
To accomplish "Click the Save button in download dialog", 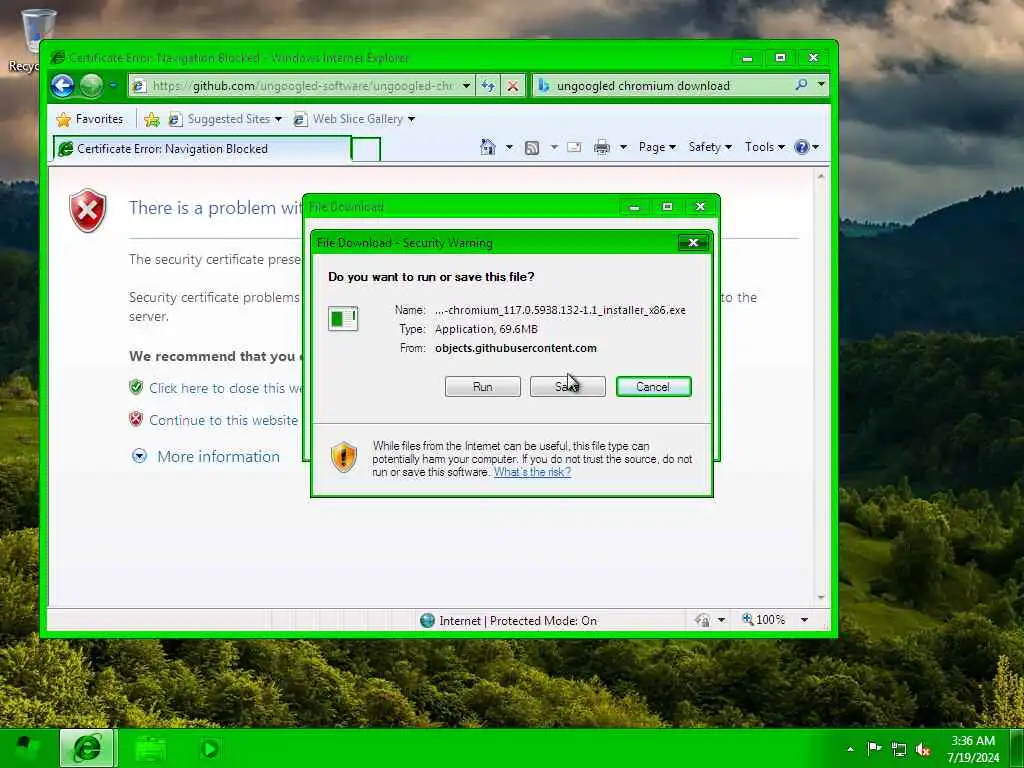I will point(568,387).
